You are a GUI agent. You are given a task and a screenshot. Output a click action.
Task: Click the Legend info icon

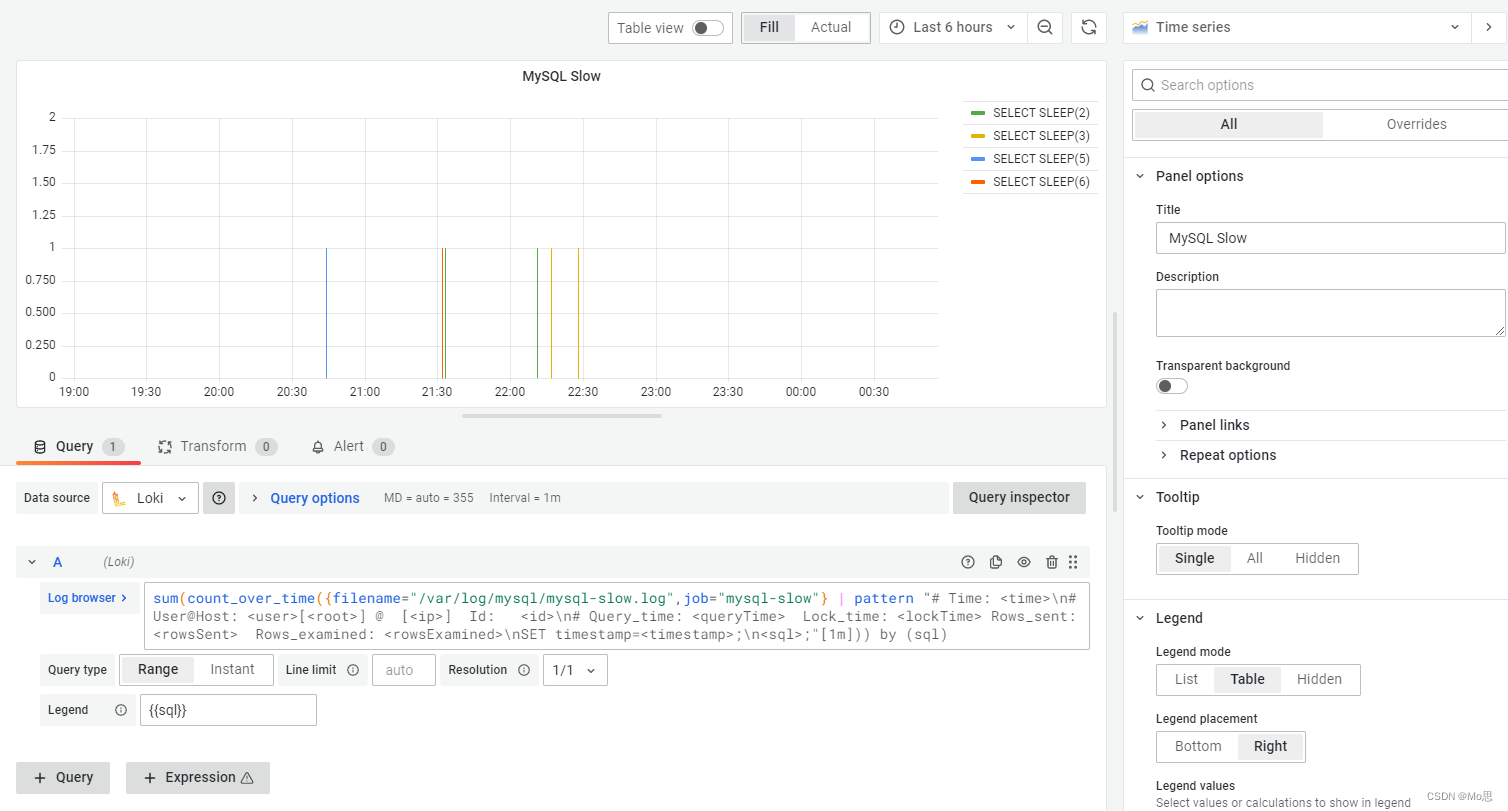[x=121, y=710]
